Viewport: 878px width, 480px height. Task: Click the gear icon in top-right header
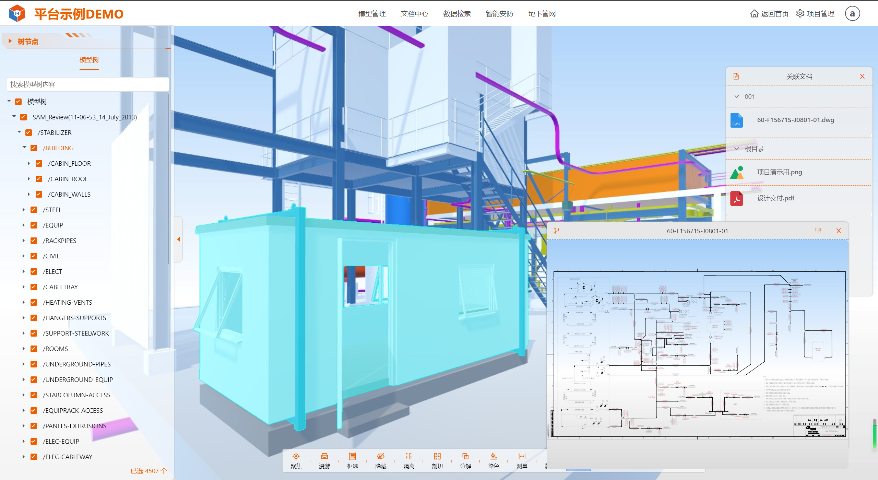pyautogui.click(x=801, y=14)
